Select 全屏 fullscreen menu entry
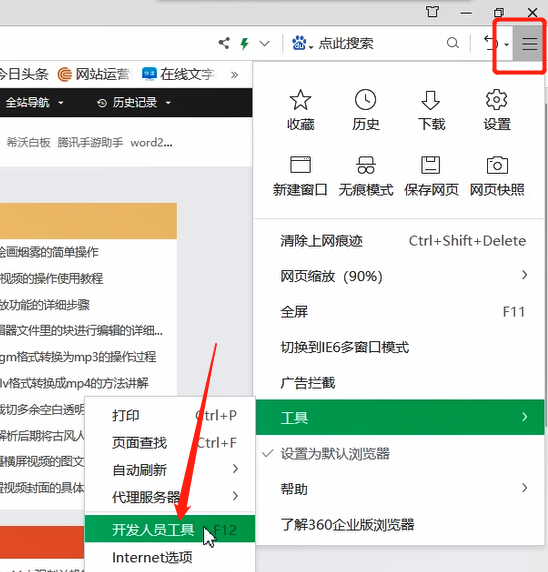The width and height of the screenshot is (548, 572). 400,312
